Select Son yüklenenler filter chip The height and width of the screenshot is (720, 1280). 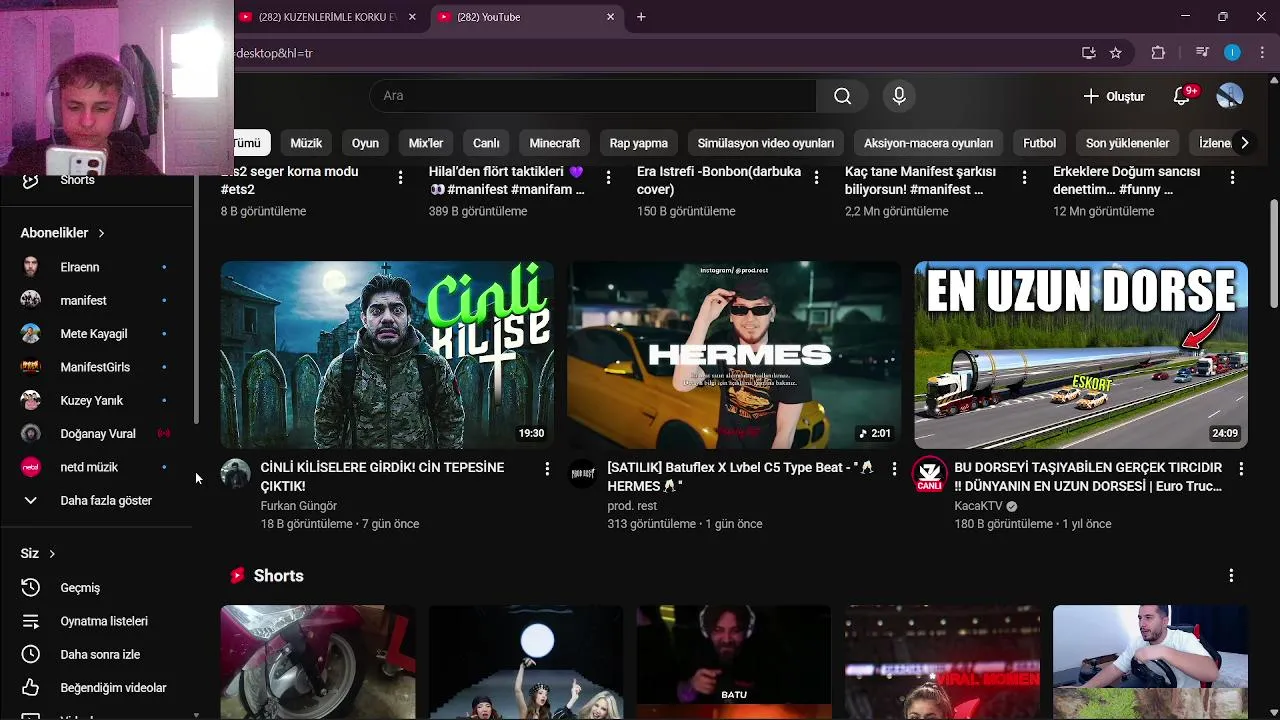tap(1127, 143)
